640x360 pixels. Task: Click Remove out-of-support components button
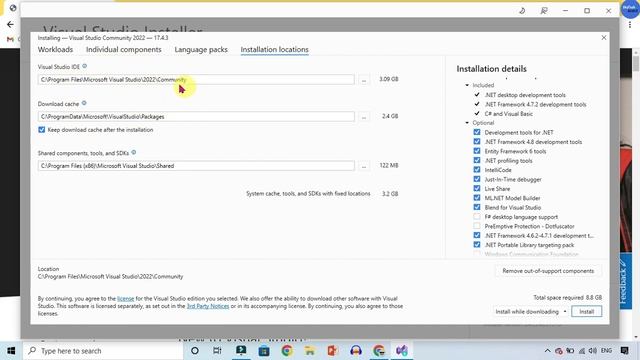pos(548,271)
